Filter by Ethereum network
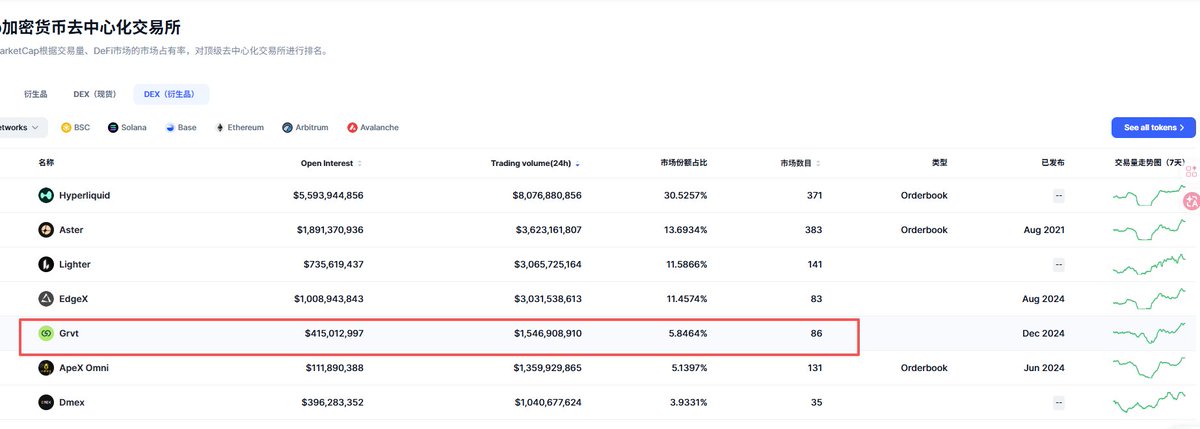Image resolution: width=1200 pixels, height=429 pixels. click(x=239, y=128)
